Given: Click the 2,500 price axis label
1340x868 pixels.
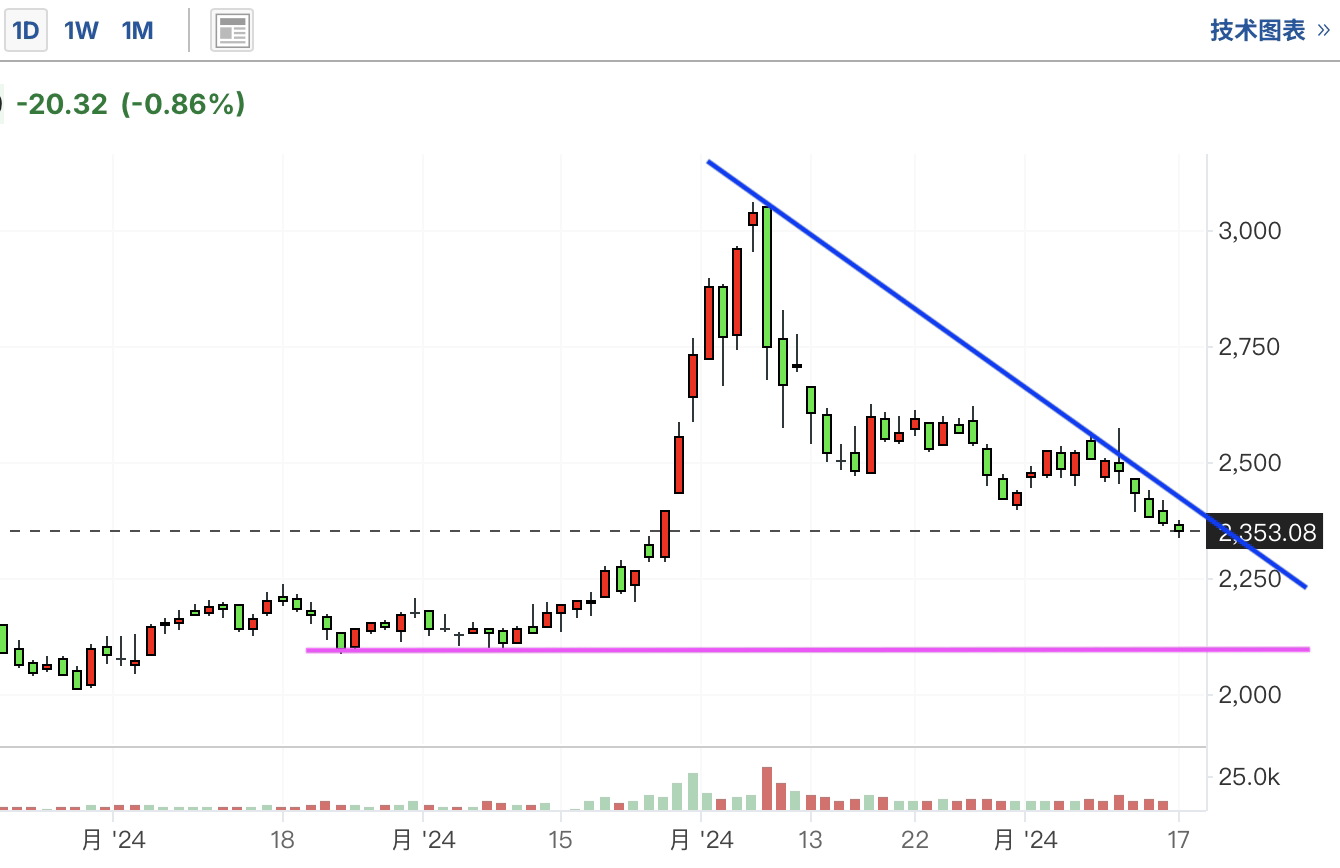Looking at the screenshot, I should click(x=1249, y=463).
